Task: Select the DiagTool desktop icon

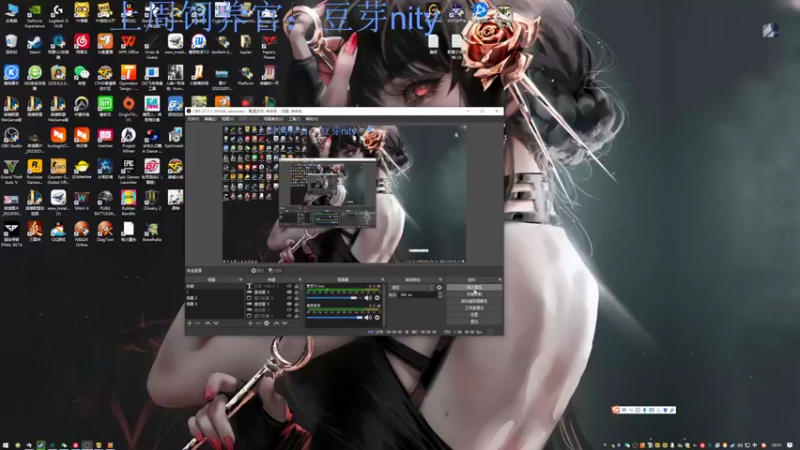Action: [x=105, y=232]
